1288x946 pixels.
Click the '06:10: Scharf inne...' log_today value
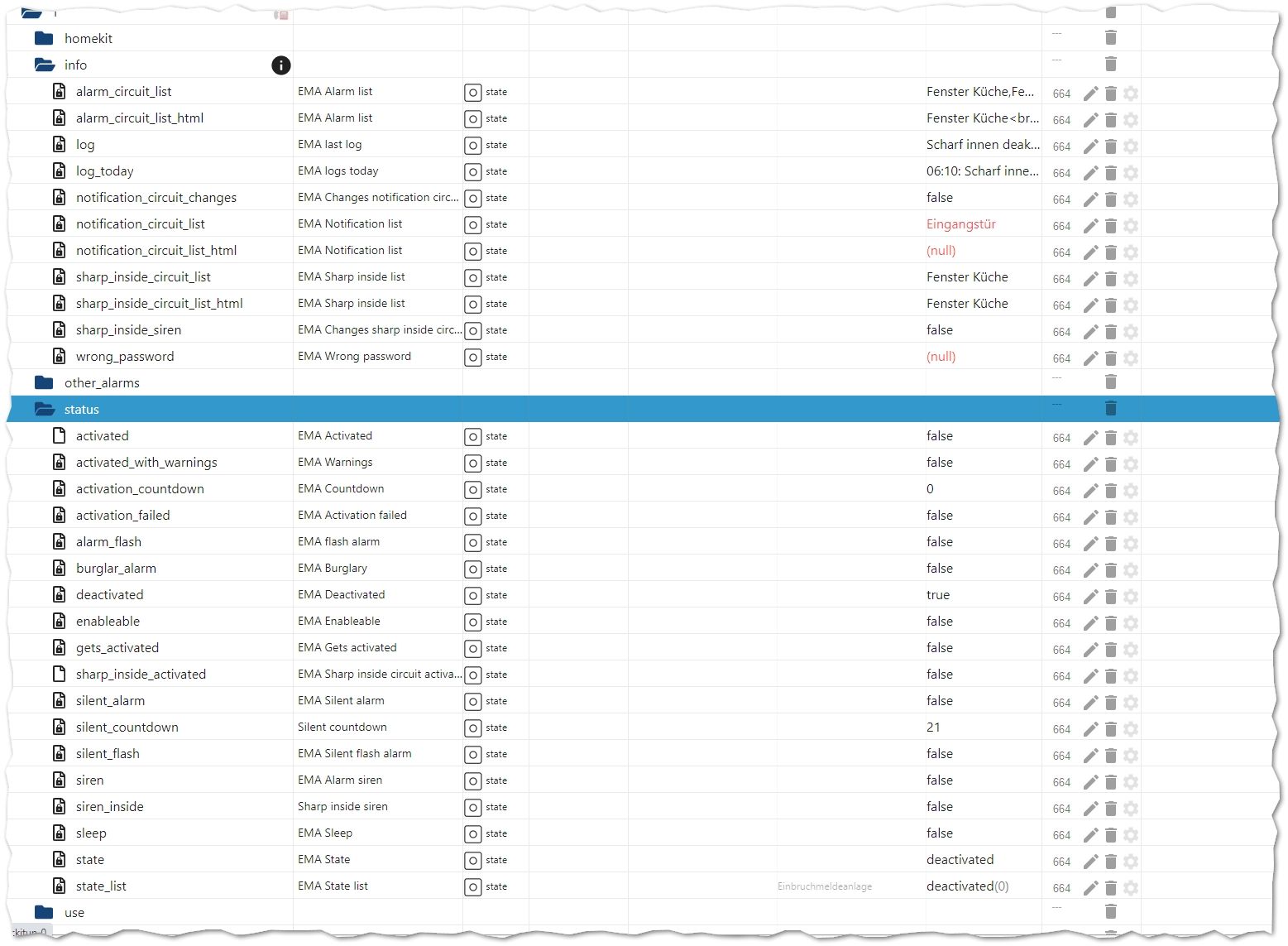[x=983, y=170]
